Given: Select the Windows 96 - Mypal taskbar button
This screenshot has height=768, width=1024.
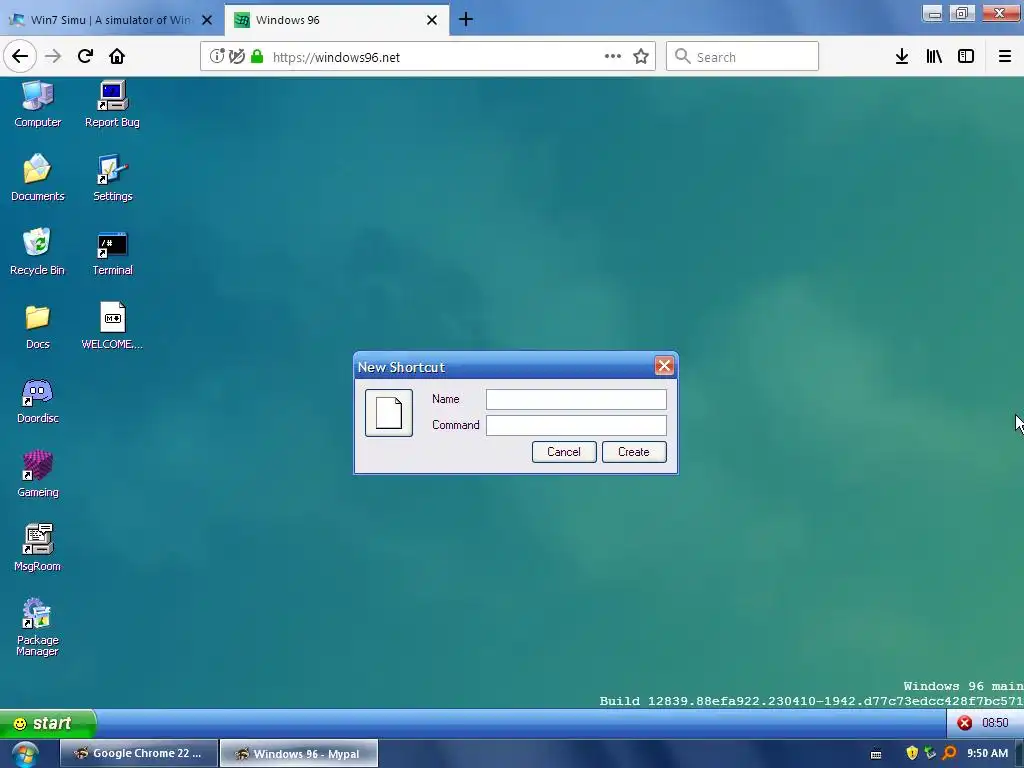Looking at the screenshot, I should (x=299, y=753).
